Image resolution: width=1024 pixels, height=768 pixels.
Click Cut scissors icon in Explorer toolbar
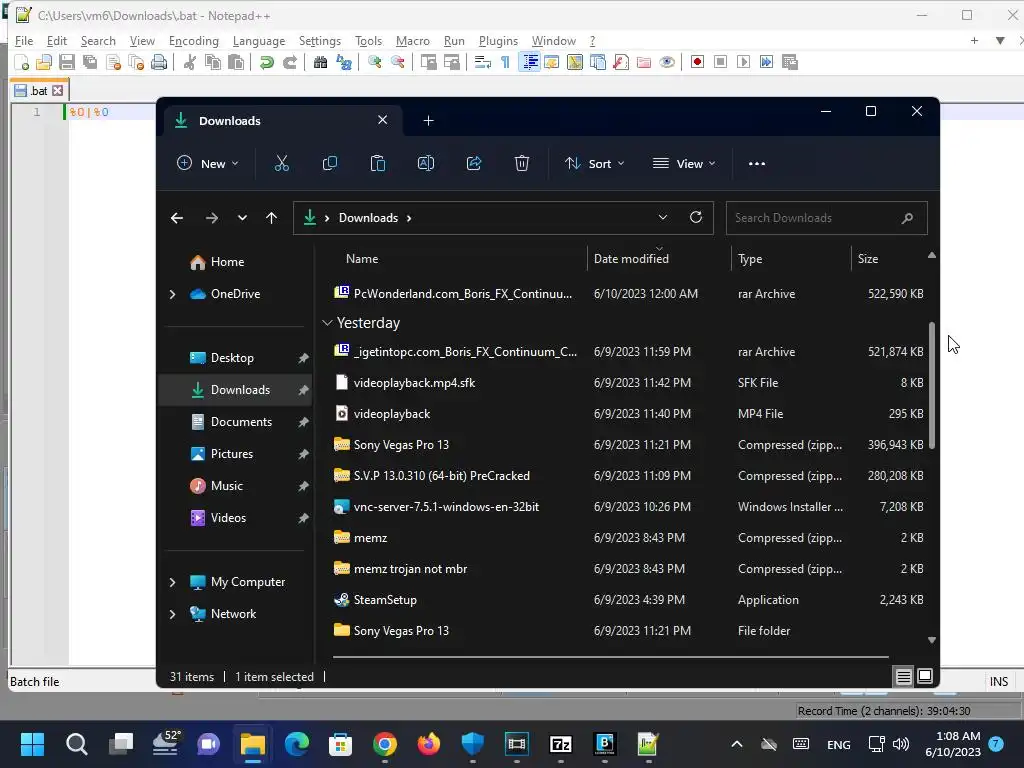click(281, 163)
